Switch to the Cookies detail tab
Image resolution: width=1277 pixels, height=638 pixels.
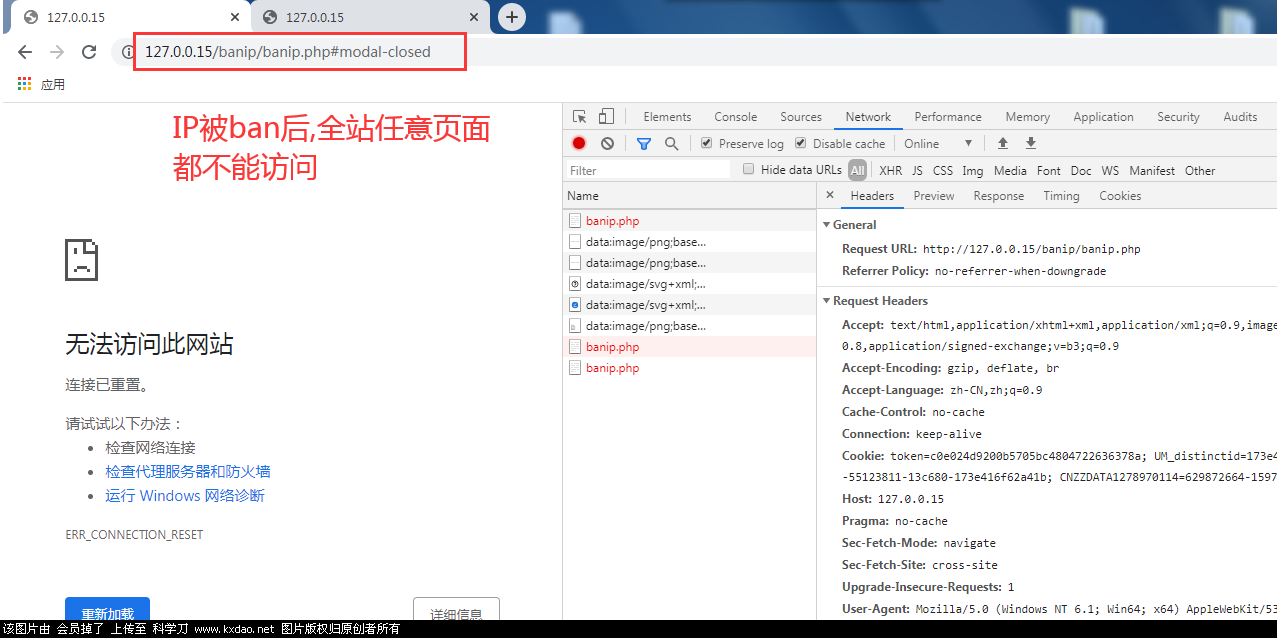coord(1120,196)
